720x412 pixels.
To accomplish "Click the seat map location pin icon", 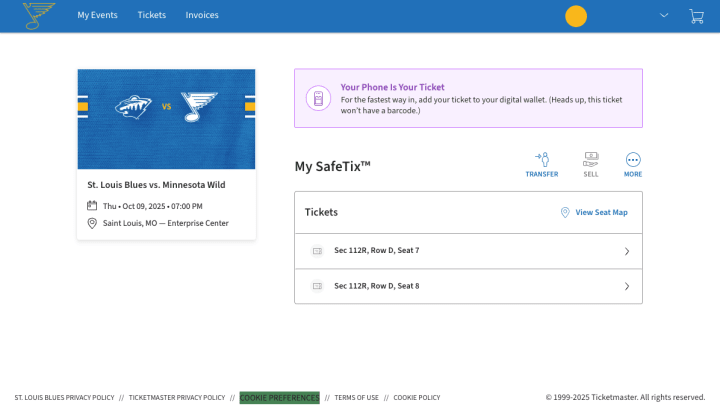I will pos(565,212).
